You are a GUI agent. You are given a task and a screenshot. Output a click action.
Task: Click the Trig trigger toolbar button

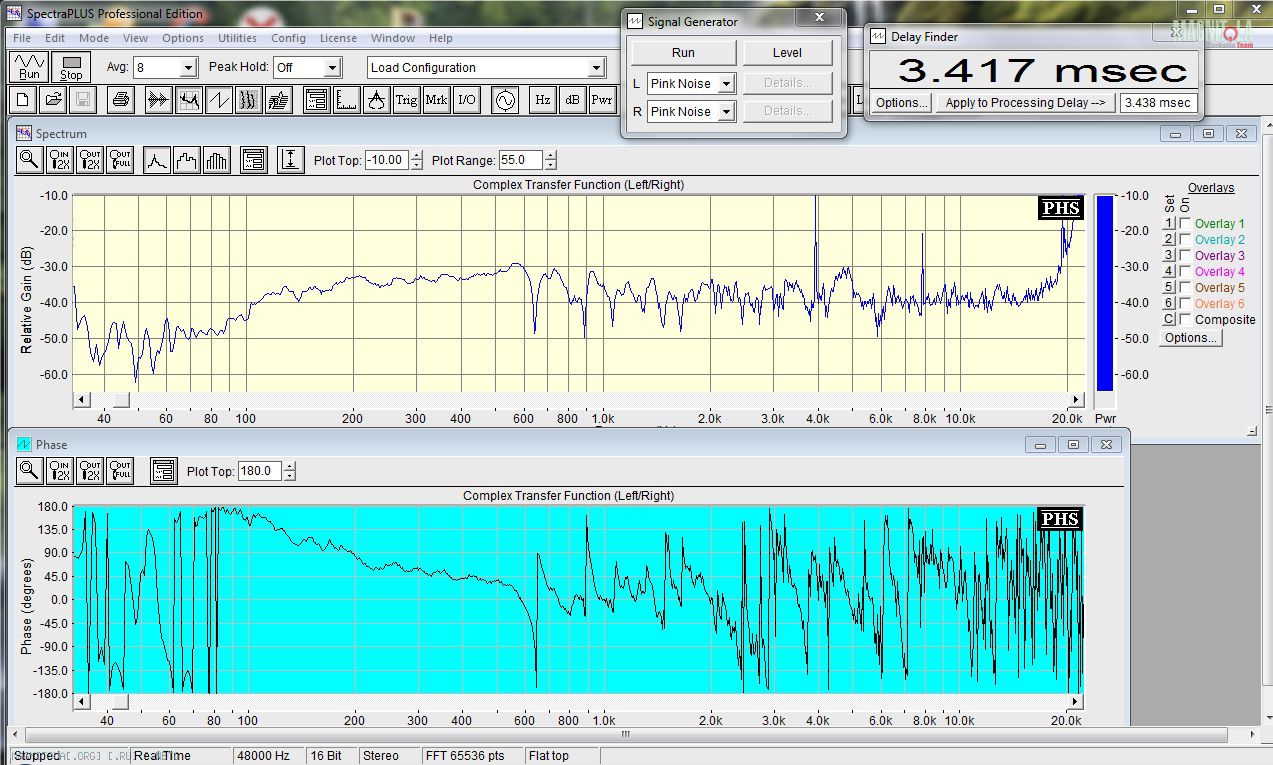coord(406,100)
